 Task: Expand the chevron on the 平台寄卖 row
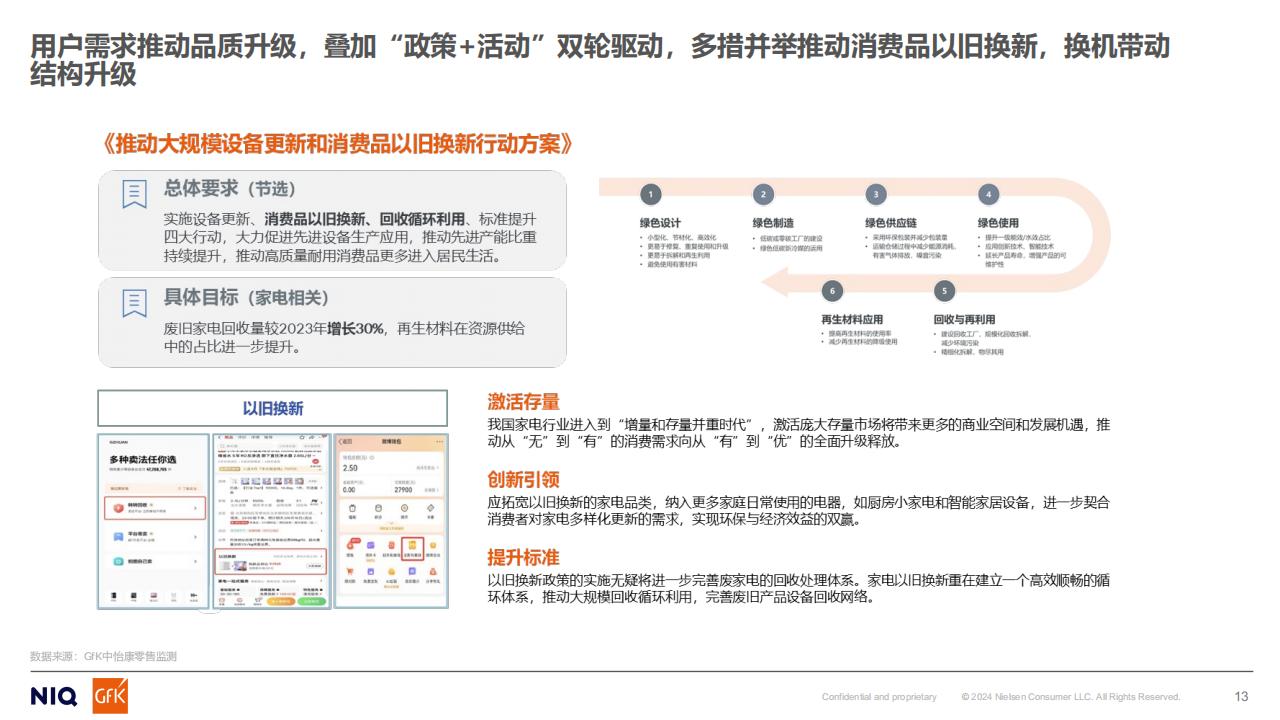195,537
